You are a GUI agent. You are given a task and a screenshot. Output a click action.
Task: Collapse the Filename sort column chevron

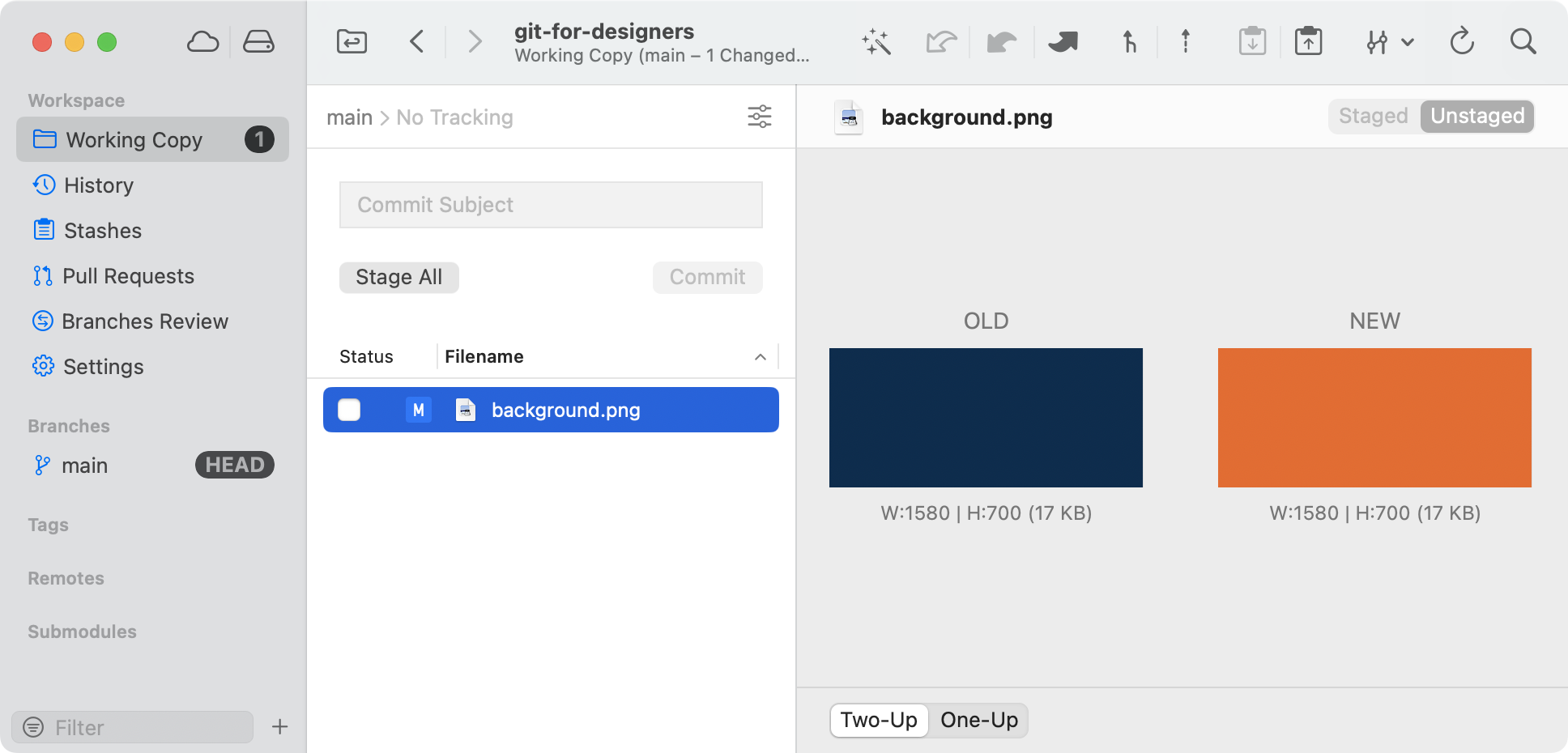click(x=760, y=356)
